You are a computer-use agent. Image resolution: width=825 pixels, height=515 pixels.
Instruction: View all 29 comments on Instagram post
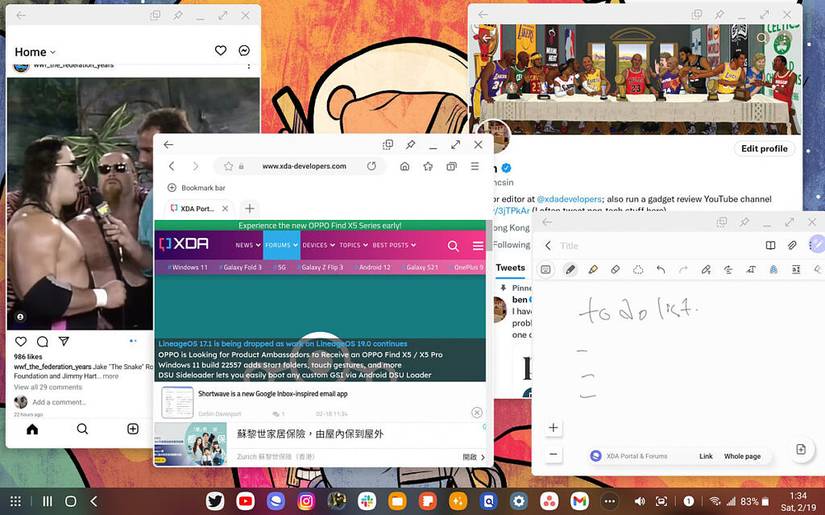point(48,387)
